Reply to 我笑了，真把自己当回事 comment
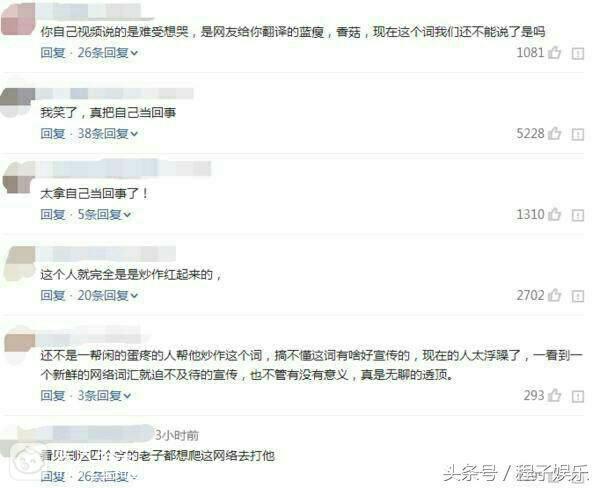 [53, 134]
